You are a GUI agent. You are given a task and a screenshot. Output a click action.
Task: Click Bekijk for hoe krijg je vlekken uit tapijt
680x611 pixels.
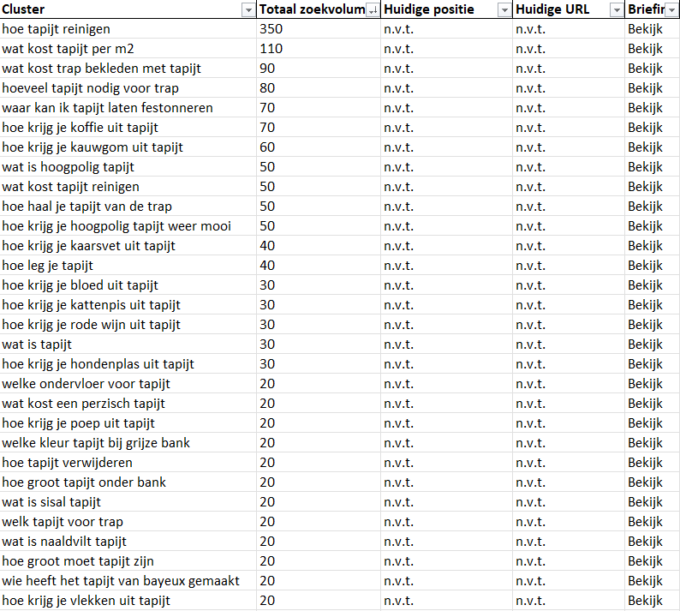click(x=645, y=601)
